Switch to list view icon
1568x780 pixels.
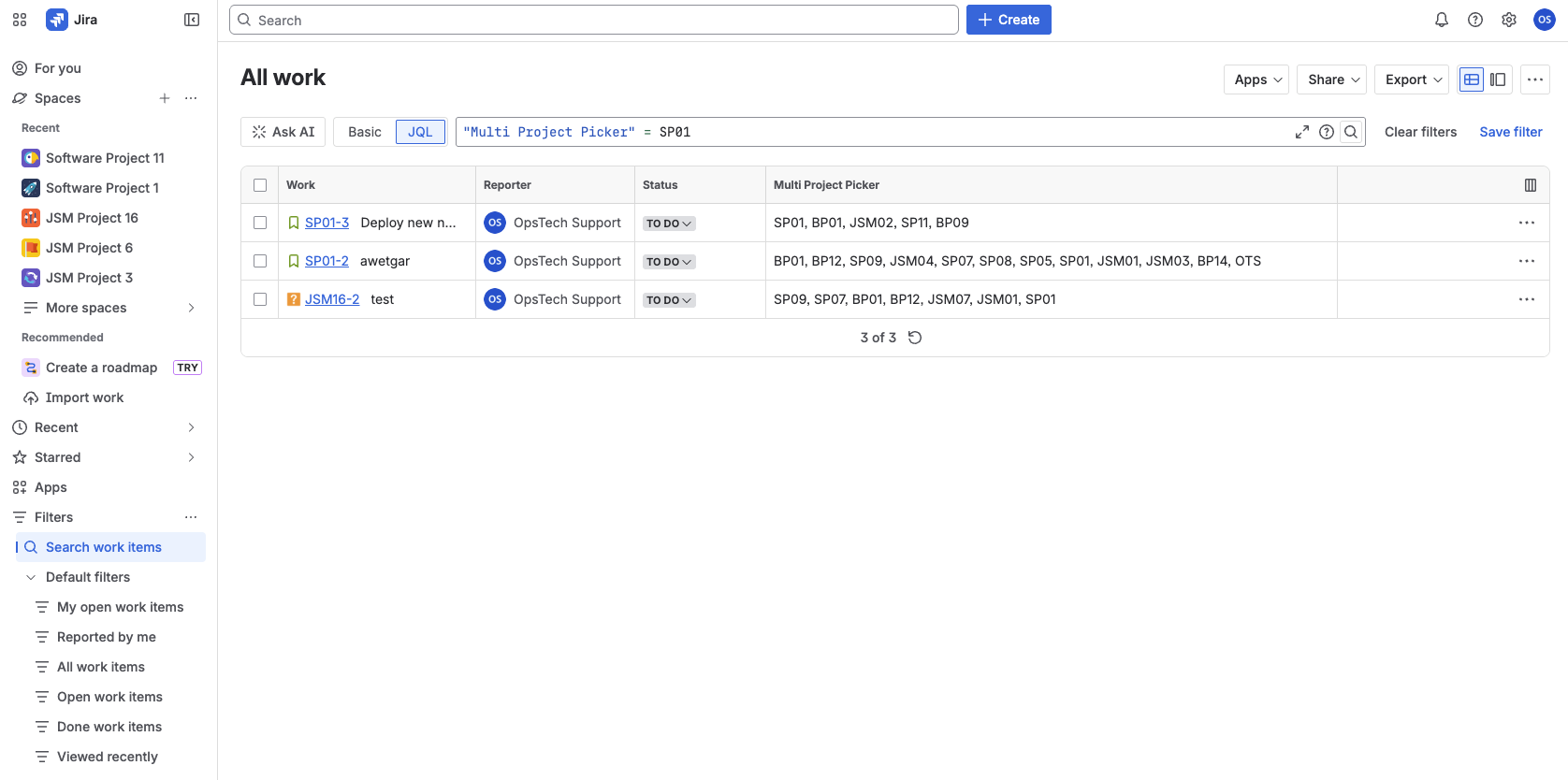[1472, 79]
